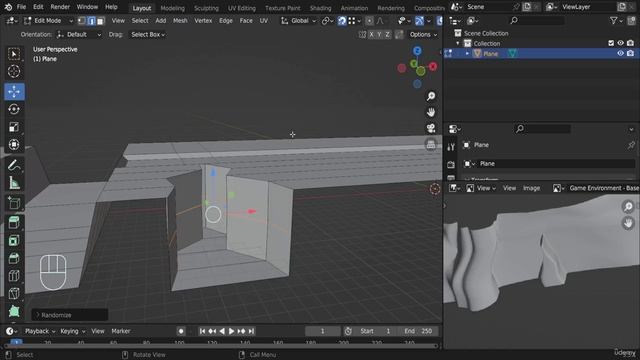Select the Inset Faces tool
The height and width of the screenshot is (360, 640).
click(14, 240)
